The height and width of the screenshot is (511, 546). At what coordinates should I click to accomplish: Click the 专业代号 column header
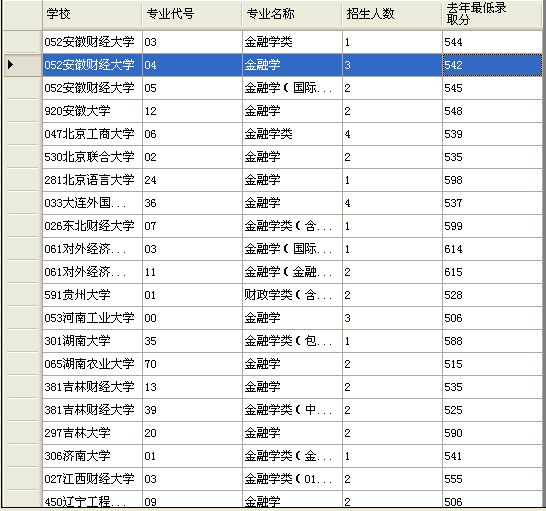click(192, 14)
